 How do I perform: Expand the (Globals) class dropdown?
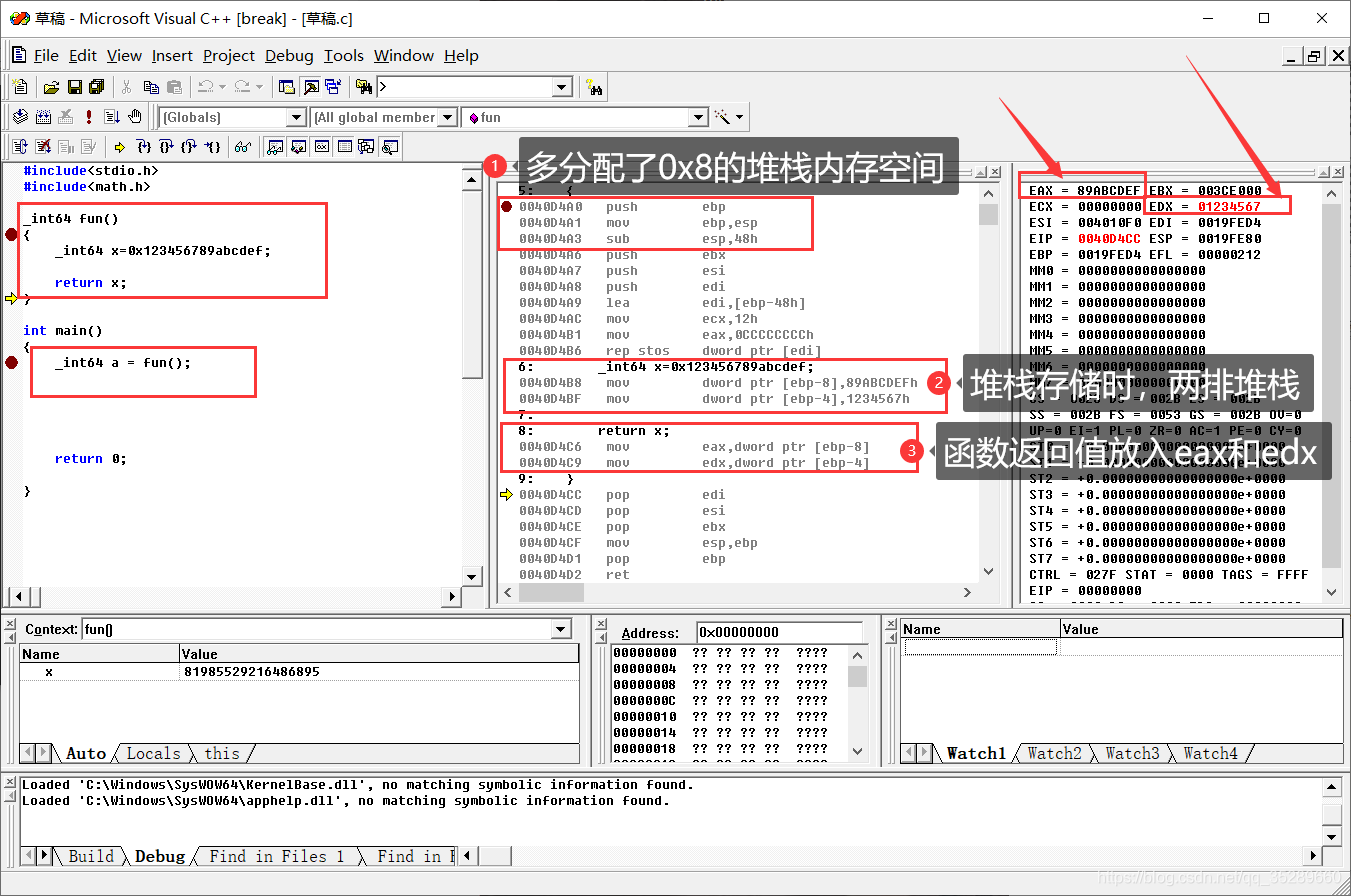[x=296, y=117]
